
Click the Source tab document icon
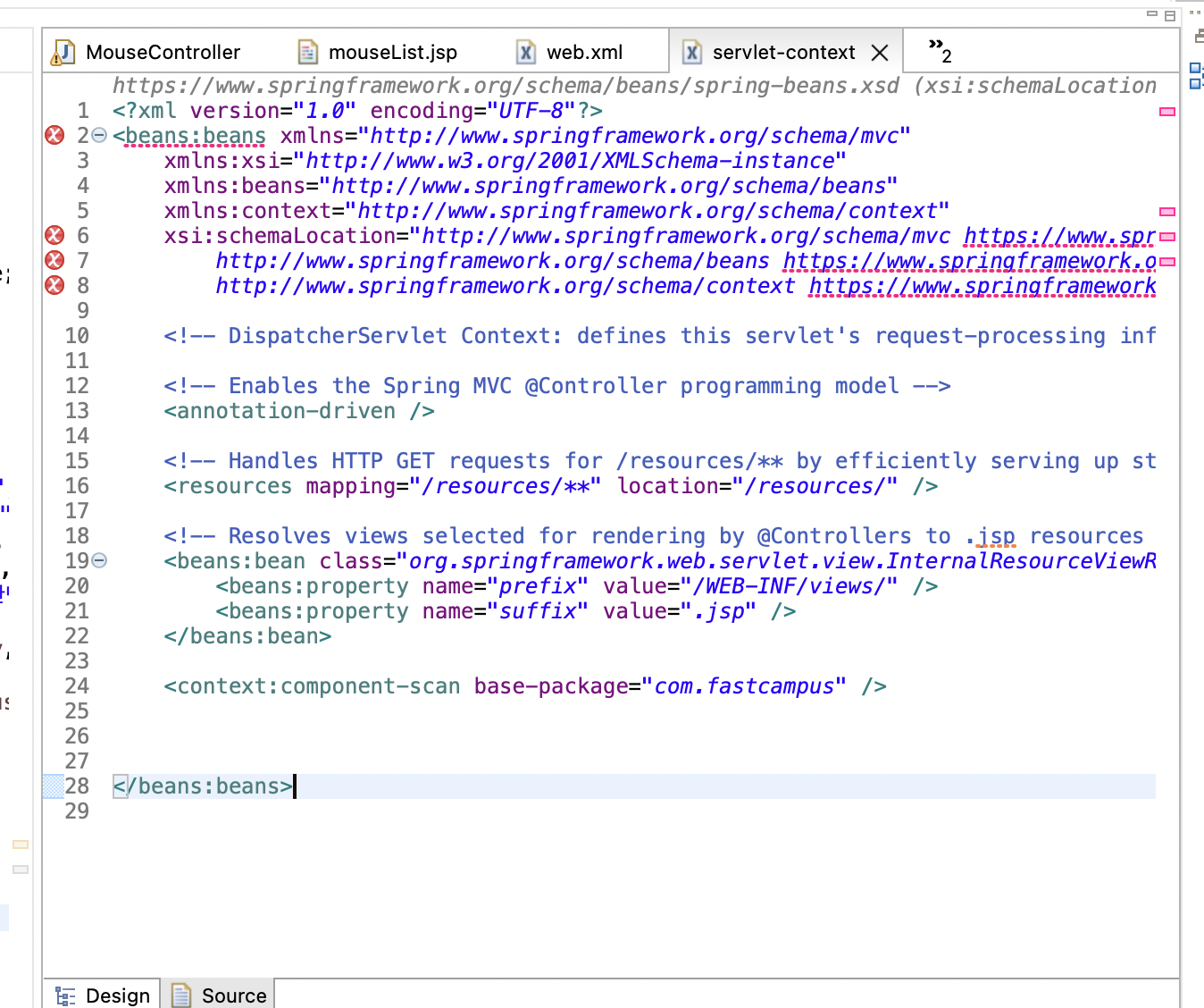(181, 995)
